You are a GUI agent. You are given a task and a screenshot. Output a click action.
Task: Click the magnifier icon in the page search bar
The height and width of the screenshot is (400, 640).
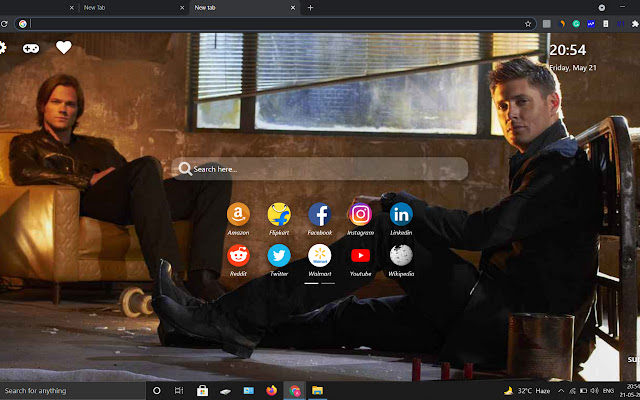coord(185,169)
